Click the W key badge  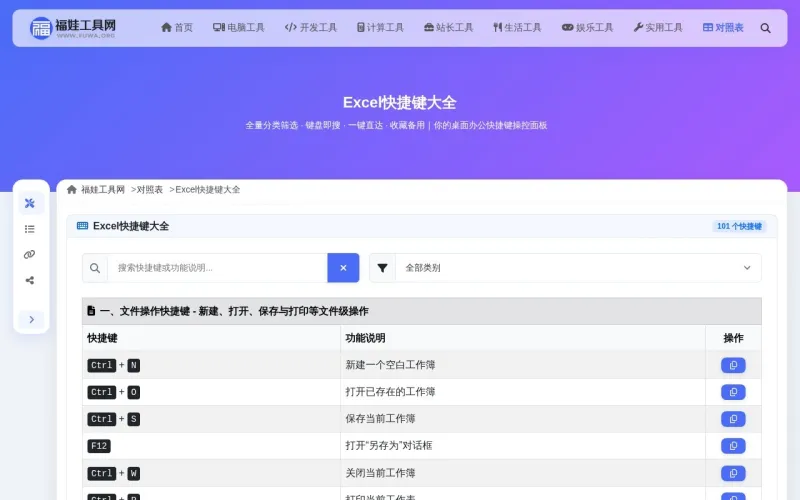click(134, 473)
